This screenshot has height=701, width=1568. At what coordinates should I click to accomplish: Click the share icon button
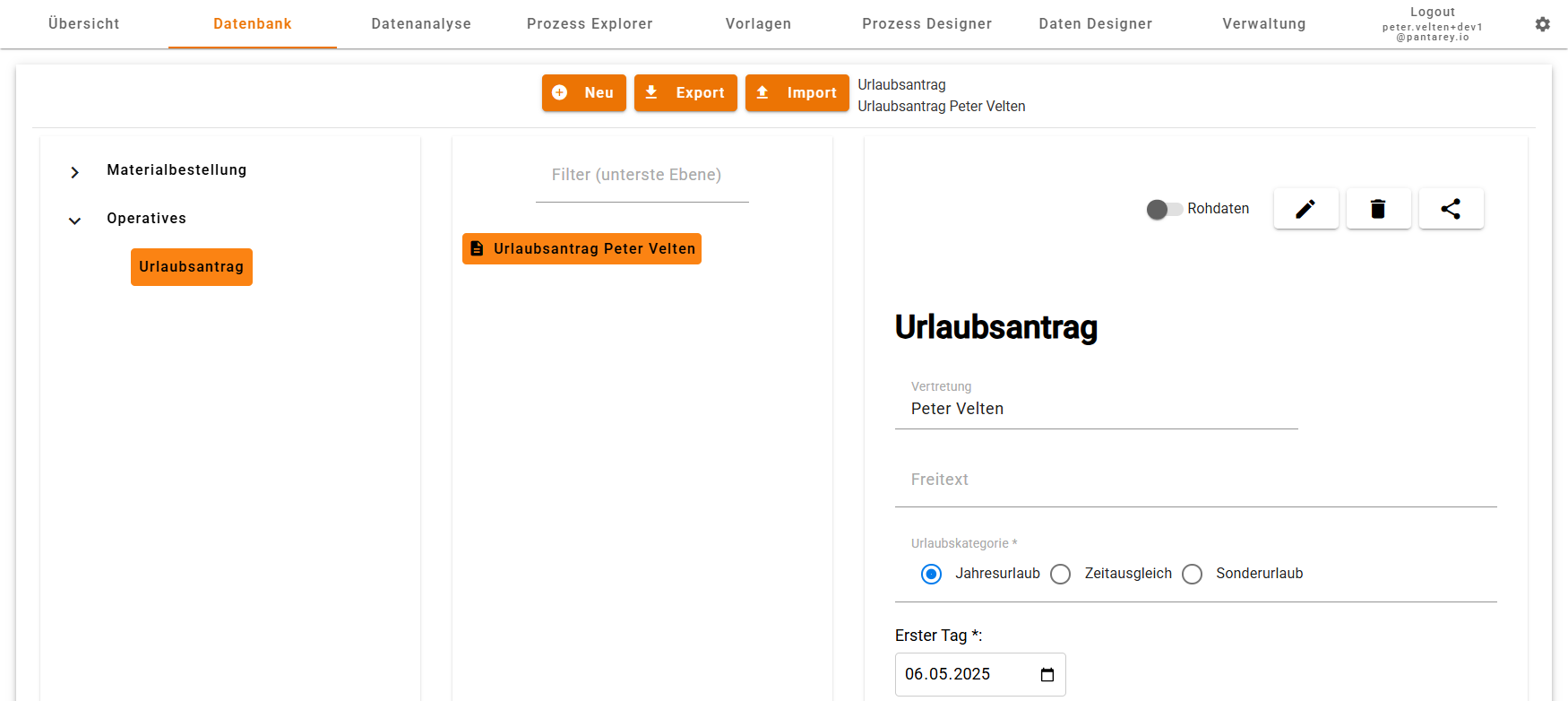click(x=1451, y=209)
